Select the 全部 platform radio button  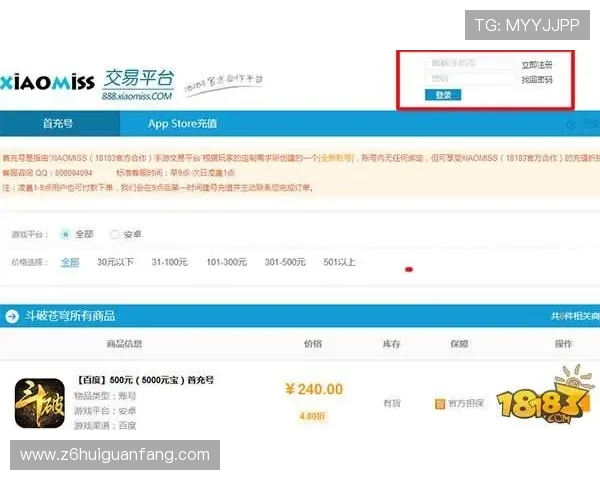(x=65, y=234)
